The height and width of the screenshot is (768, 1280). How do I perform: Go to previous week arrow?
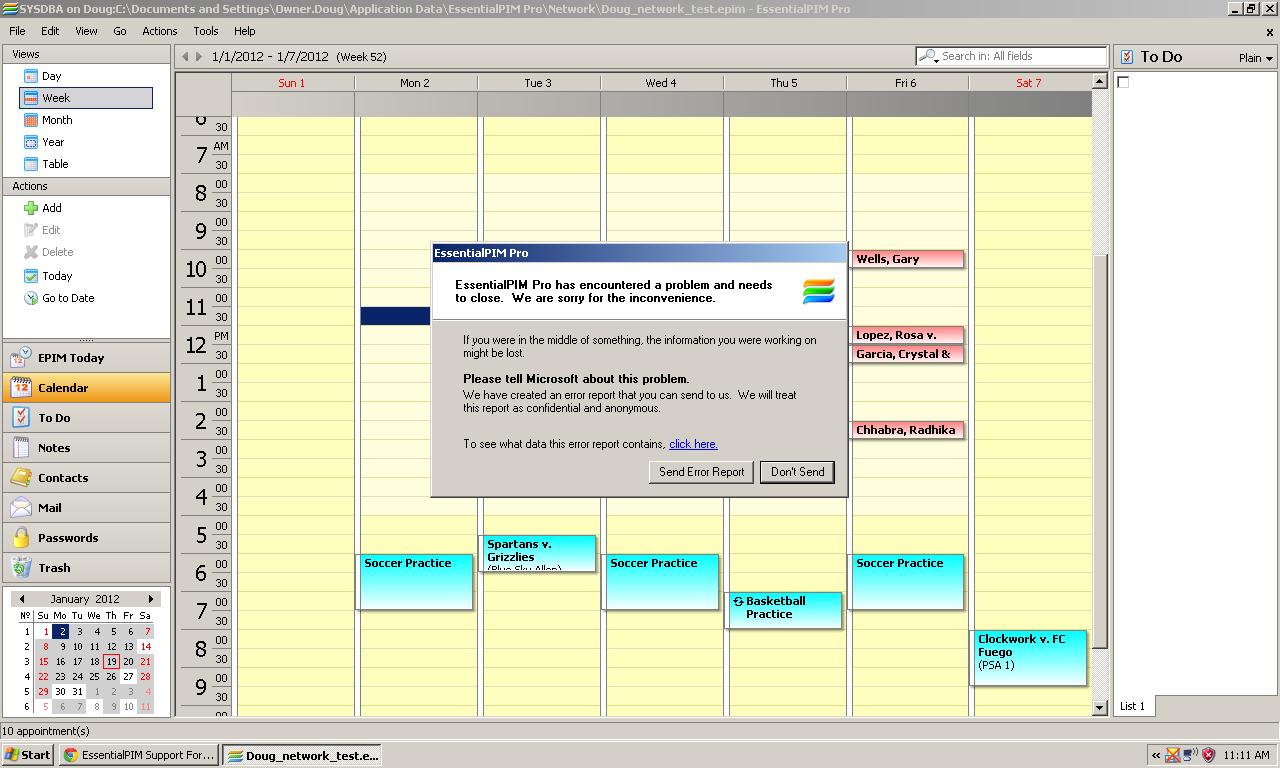point(185,57)
